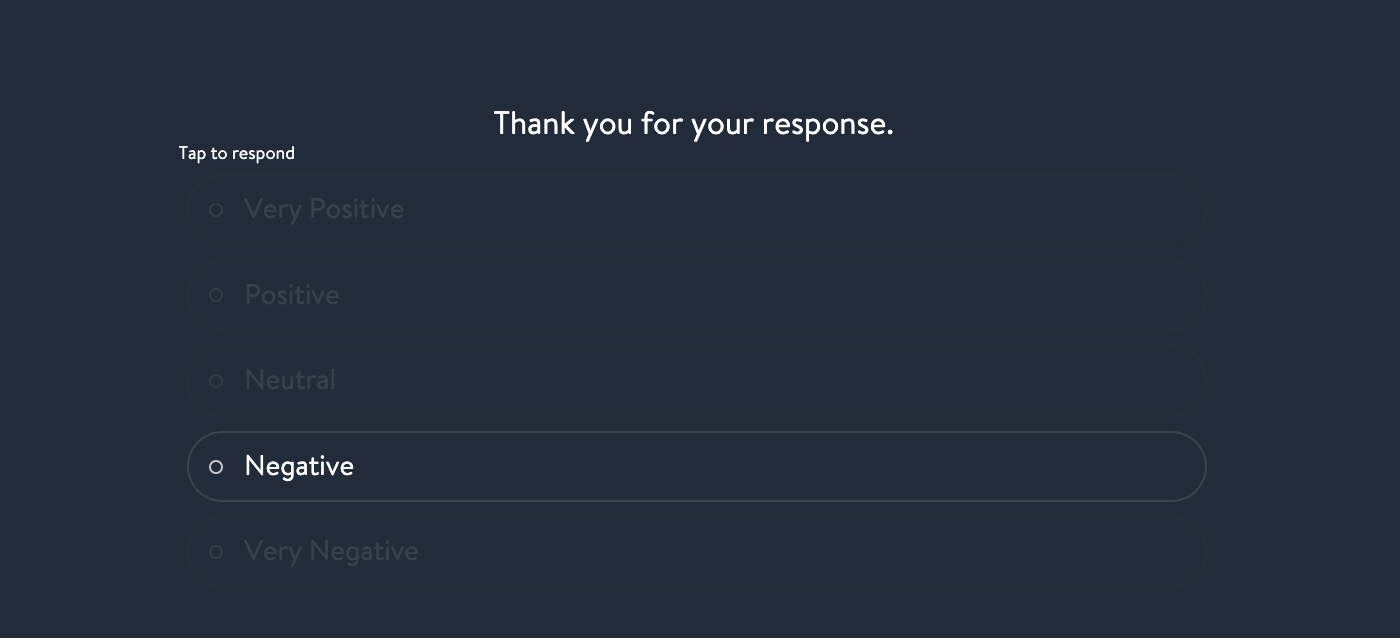Click the words 'Thank you' in the heading
This screenshot has height=640, width=1400.
point(549,124)
